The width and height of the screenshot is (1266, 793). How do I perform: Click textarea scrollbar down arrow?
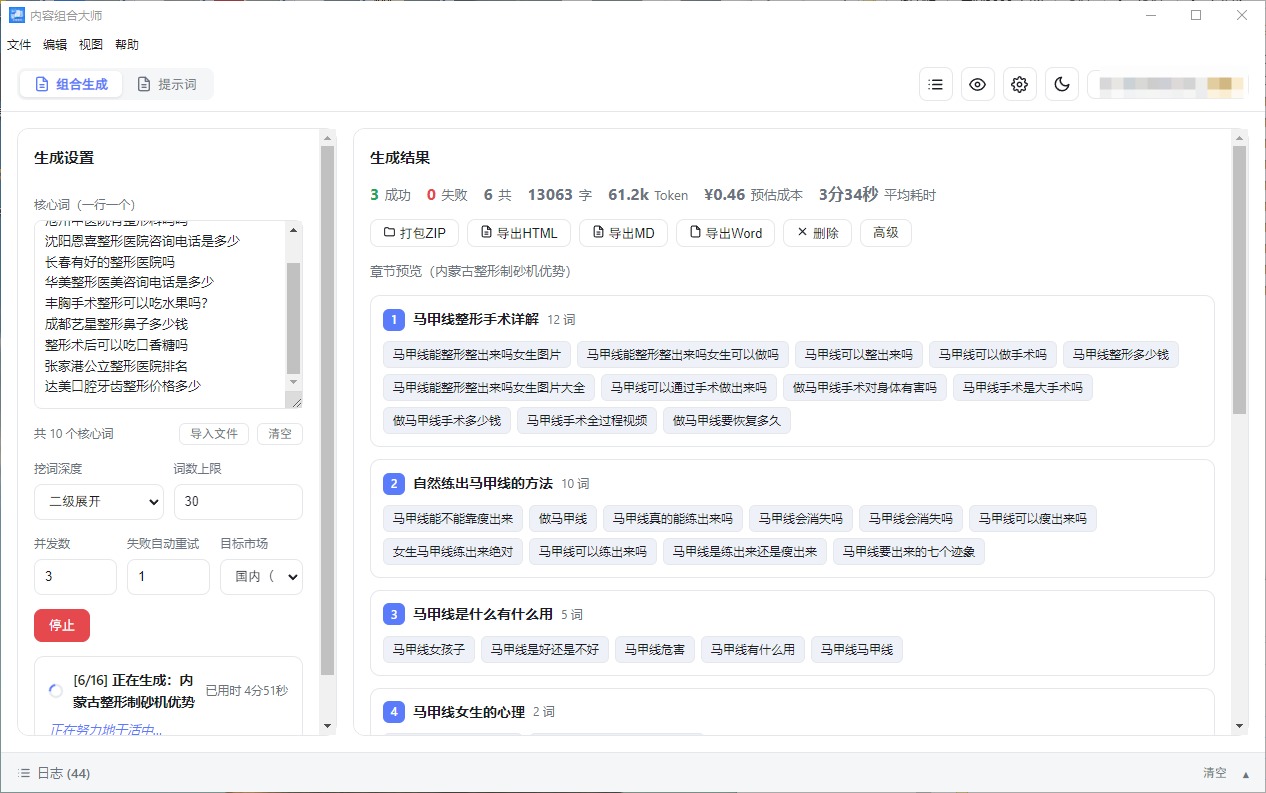coord(294,382)
